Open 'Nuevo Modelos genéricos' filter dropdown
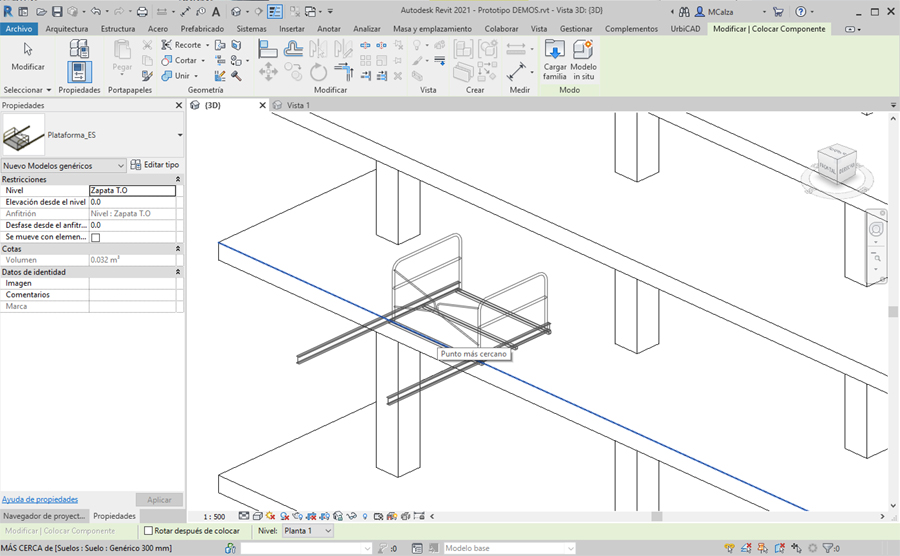Image resolution: width=900 pixels, height=556 pixels. [x=120, y=166]
